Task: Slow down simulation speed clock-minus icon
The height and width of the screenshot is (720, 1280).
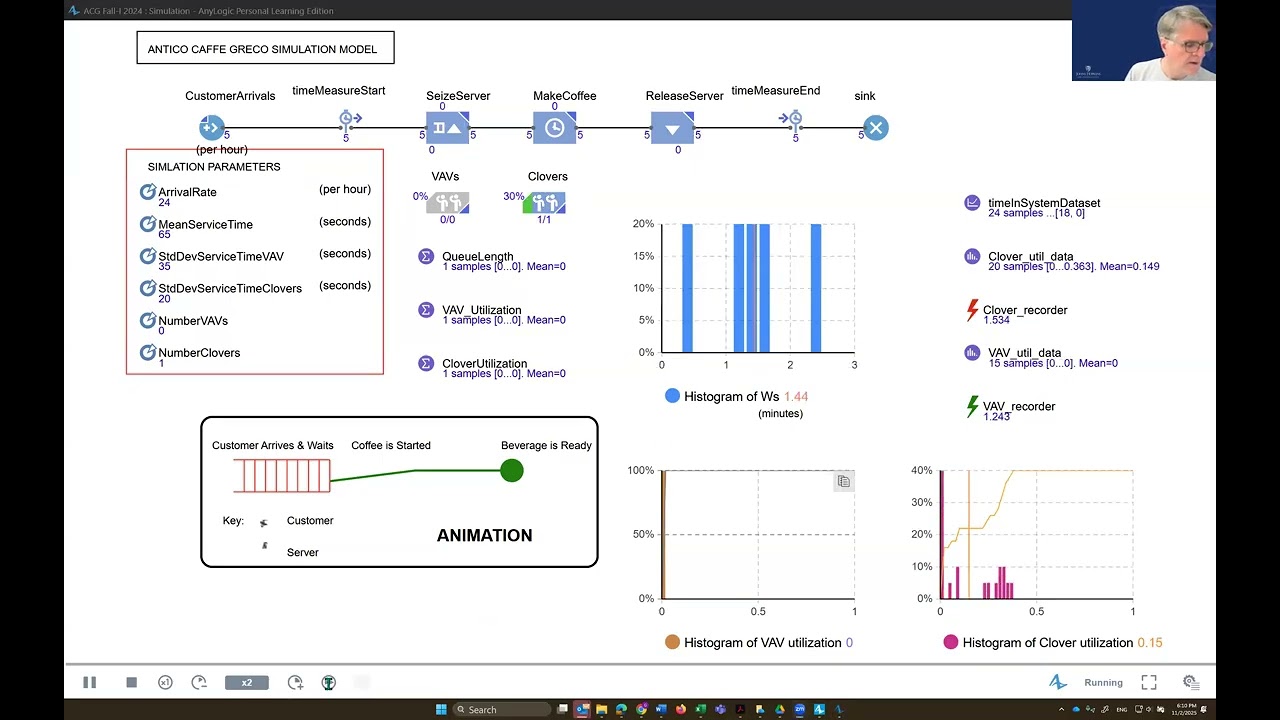Action: (199, 682)
